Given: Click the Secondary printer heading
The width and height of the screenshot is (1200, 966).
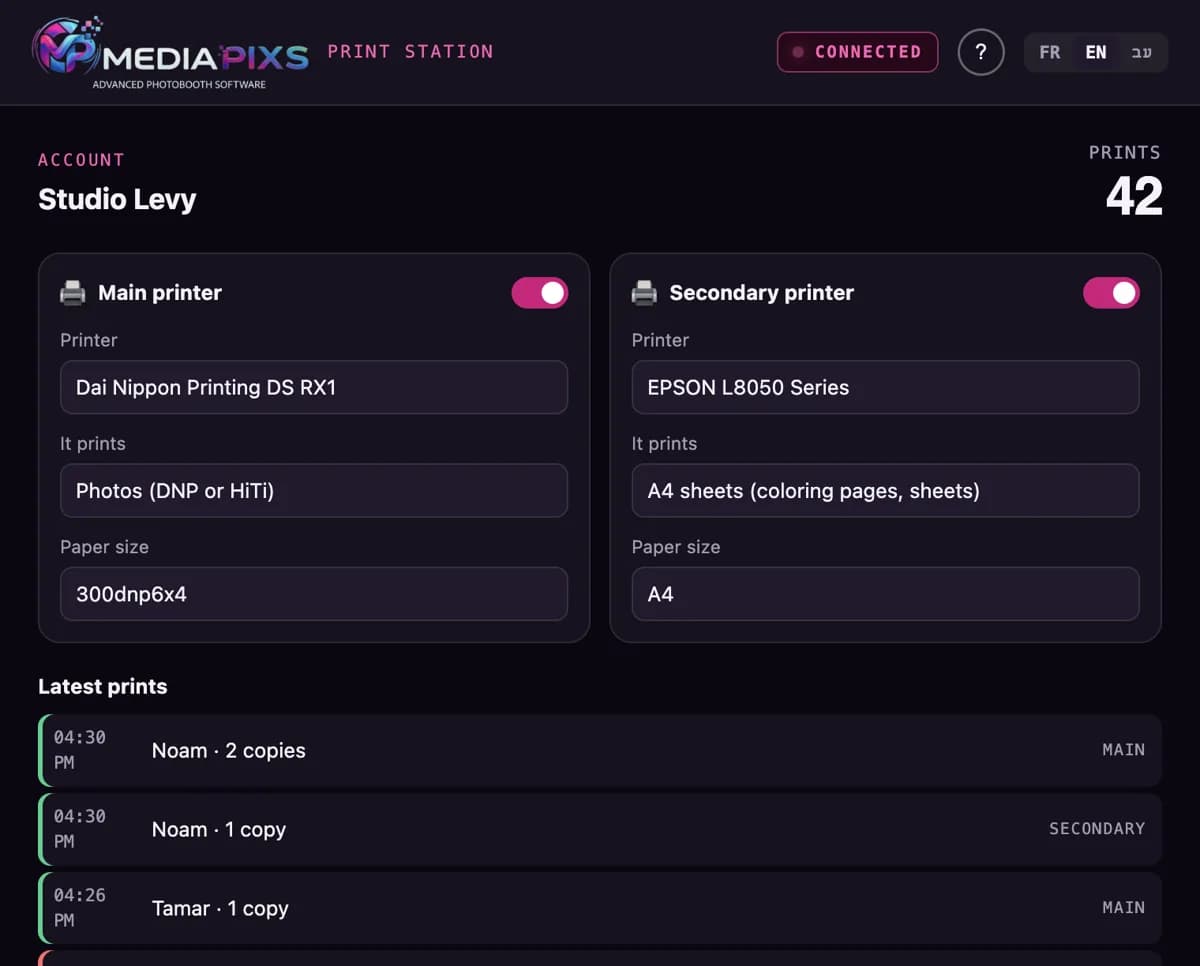Looking at the screenshot, I should pos(762,293).
